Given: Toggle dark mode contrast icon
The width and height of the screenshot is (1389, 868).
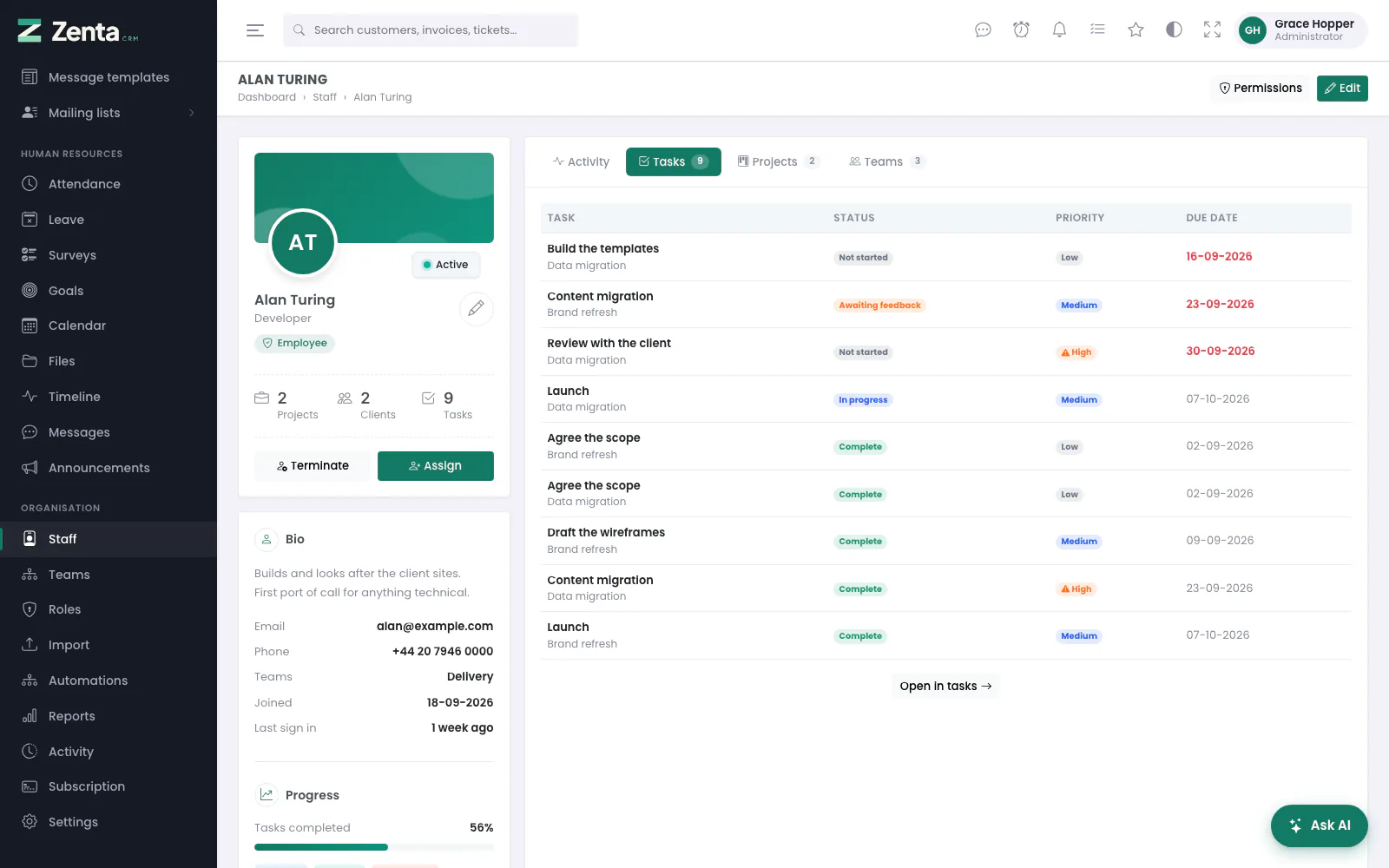Looking at the screenshot, I should (1174, 30).
